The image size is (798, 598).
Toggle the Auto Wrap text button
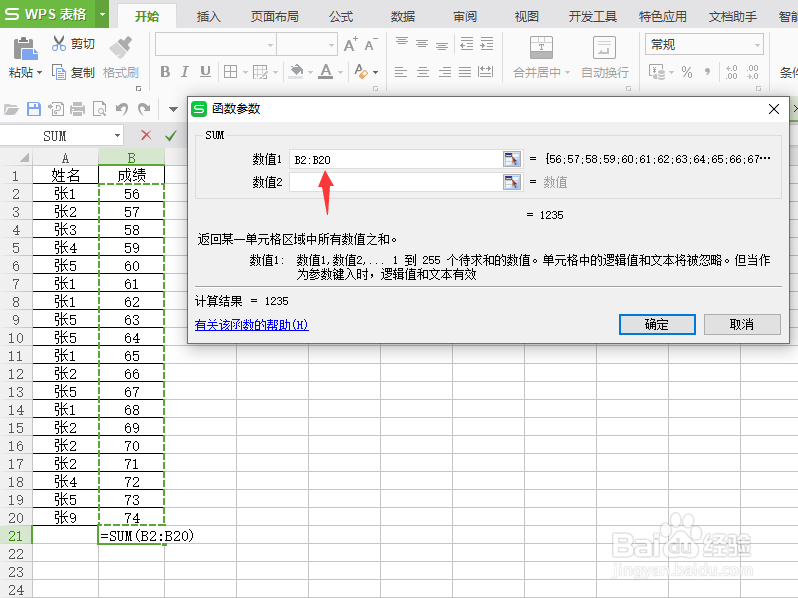[605, 56]
